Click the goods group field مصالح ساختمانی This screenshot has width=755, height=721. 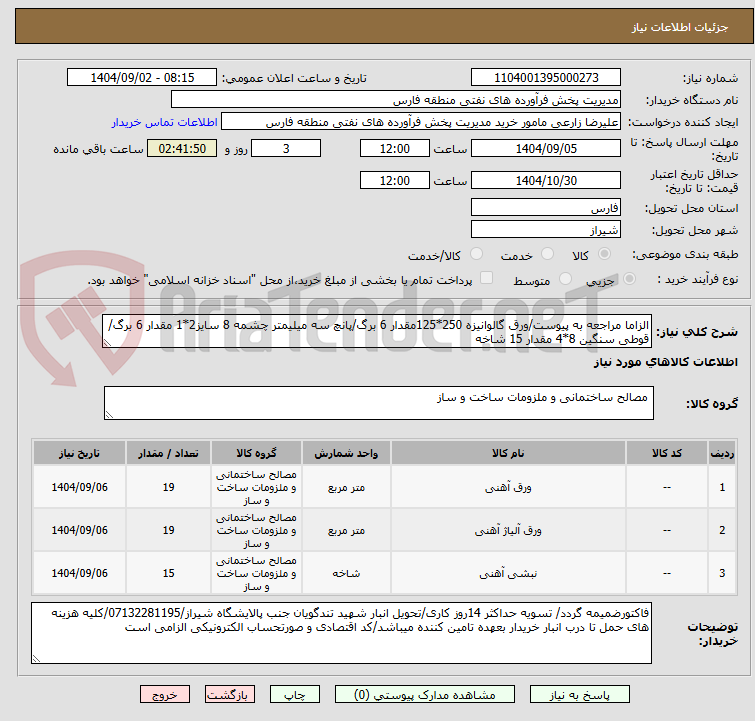coord(379,403)
